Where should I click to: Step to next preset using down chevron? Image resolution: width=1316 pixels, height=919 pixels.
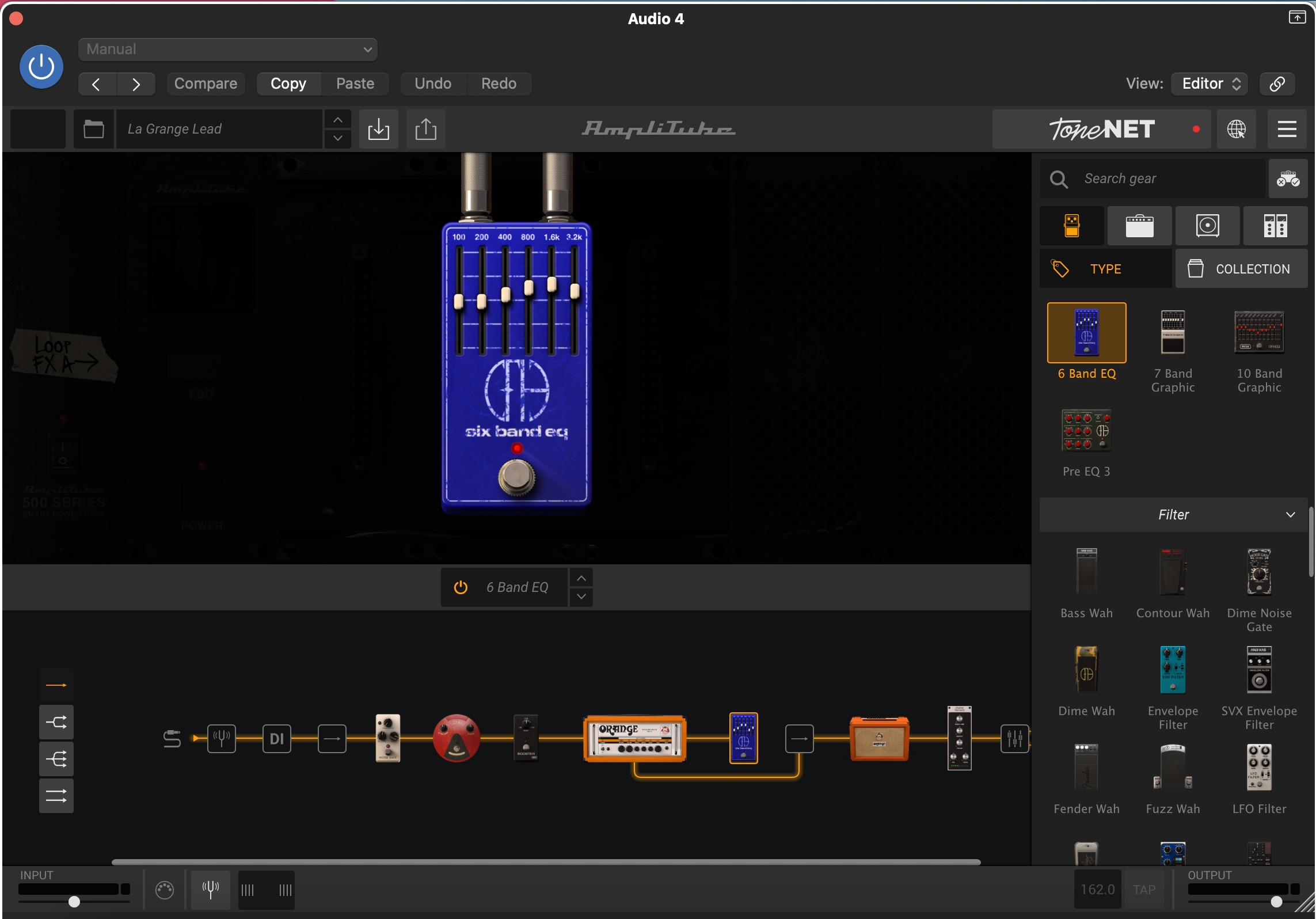[x=338, y=138]
